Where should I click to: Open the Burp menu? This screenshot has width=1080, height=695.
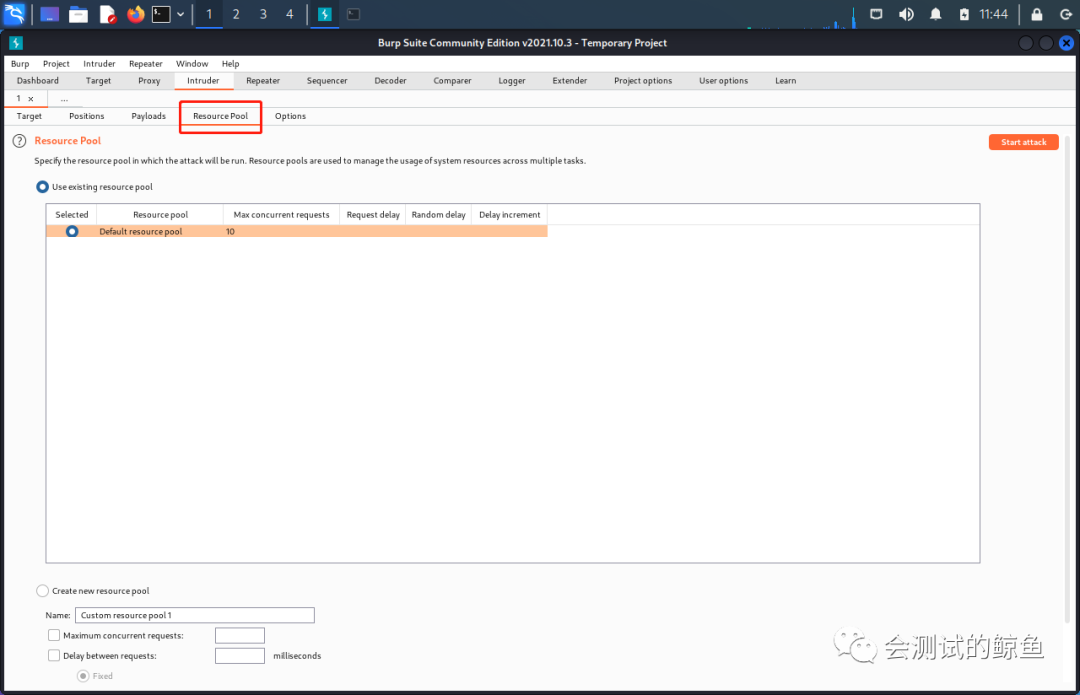pos(20,63)
